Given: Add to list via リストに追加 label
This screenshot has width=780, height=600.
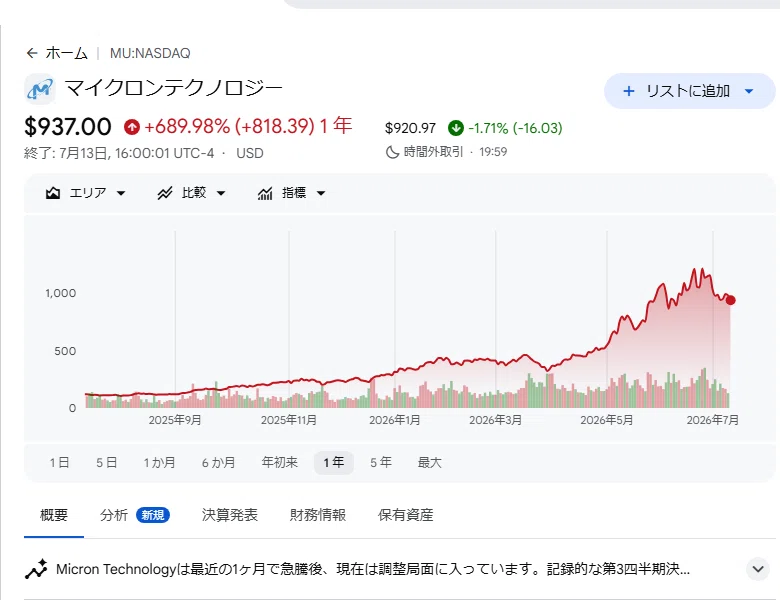Looking at the screenshot, I should tap(688, 91).
